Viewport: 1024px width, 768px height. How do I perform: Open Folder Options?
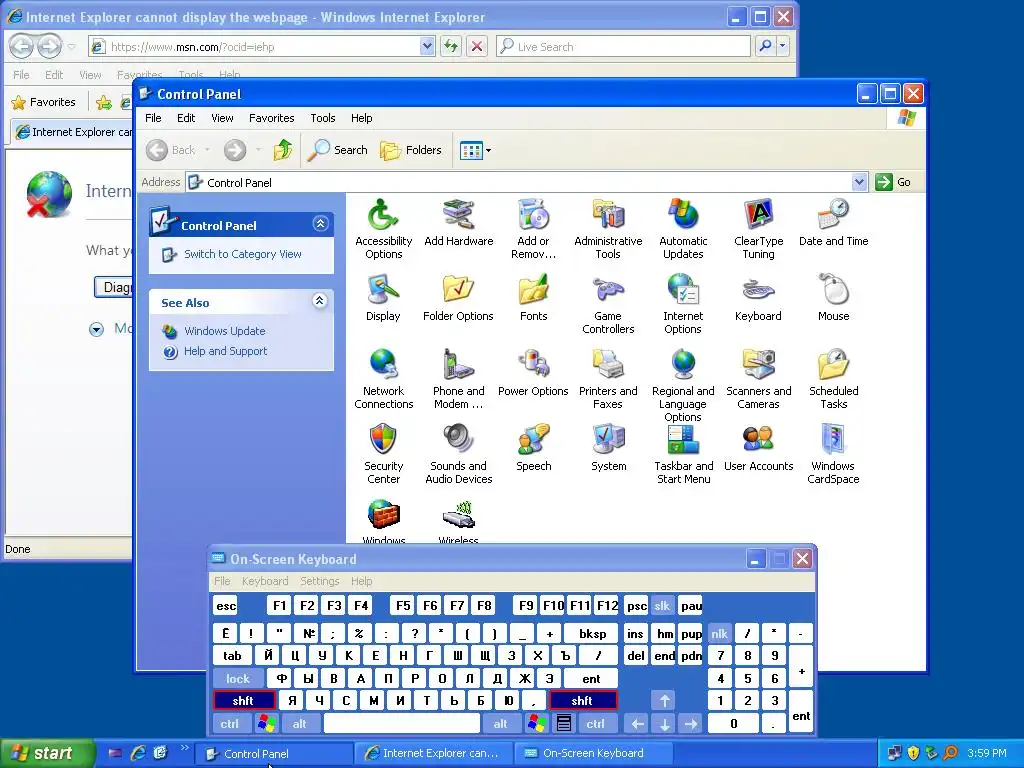click(x=458, y=298)
